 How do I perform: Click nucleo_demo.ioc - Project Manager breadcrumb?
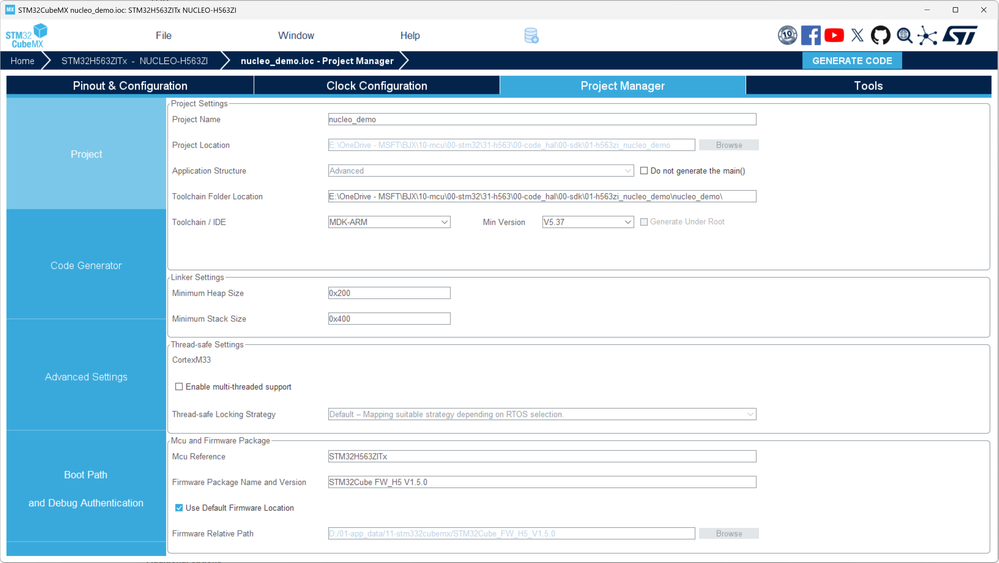click(x=317, y=61)
